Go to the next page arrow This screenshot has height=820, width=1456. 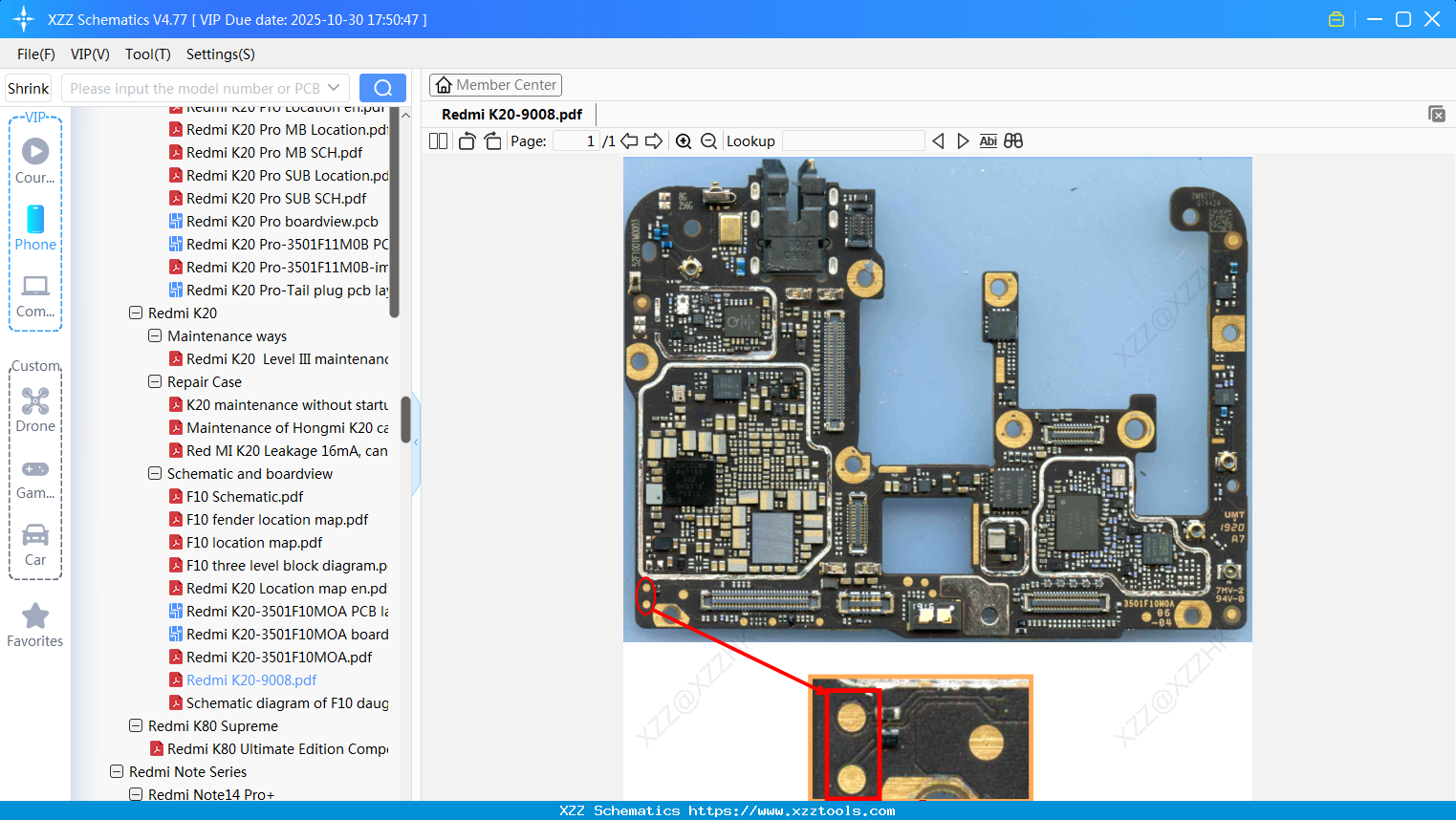coord(654,141)
